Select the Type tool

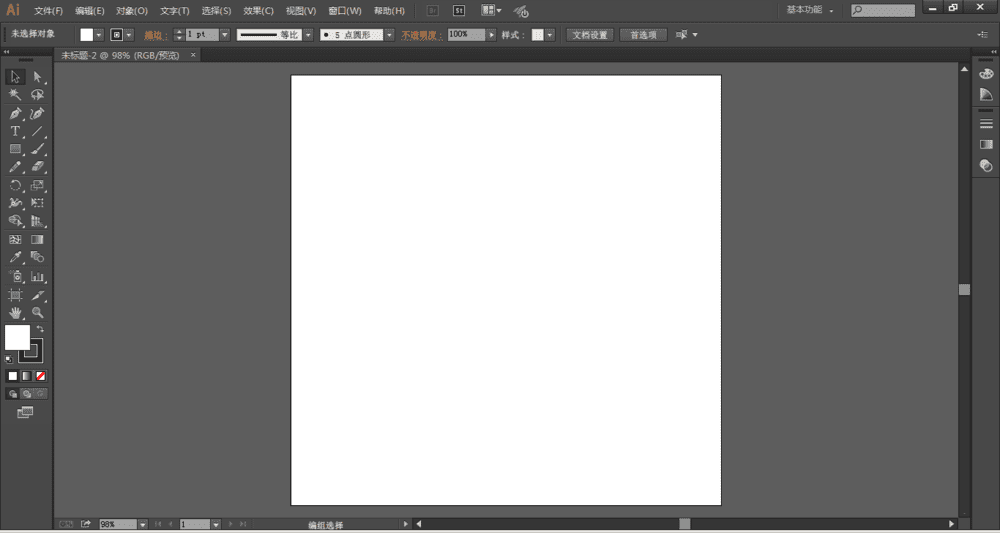[x=15, y=131]
